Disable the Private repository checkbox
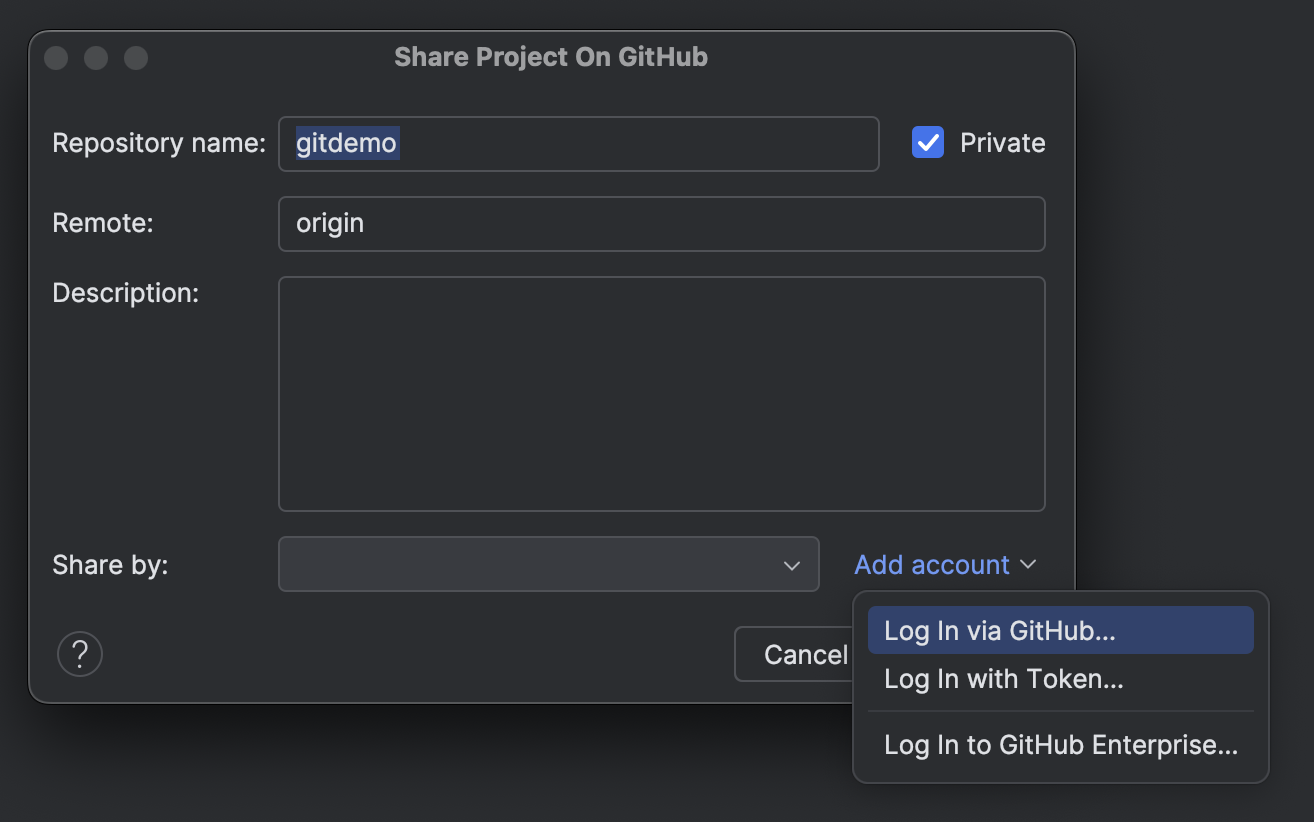 click(x=928, y=142)
